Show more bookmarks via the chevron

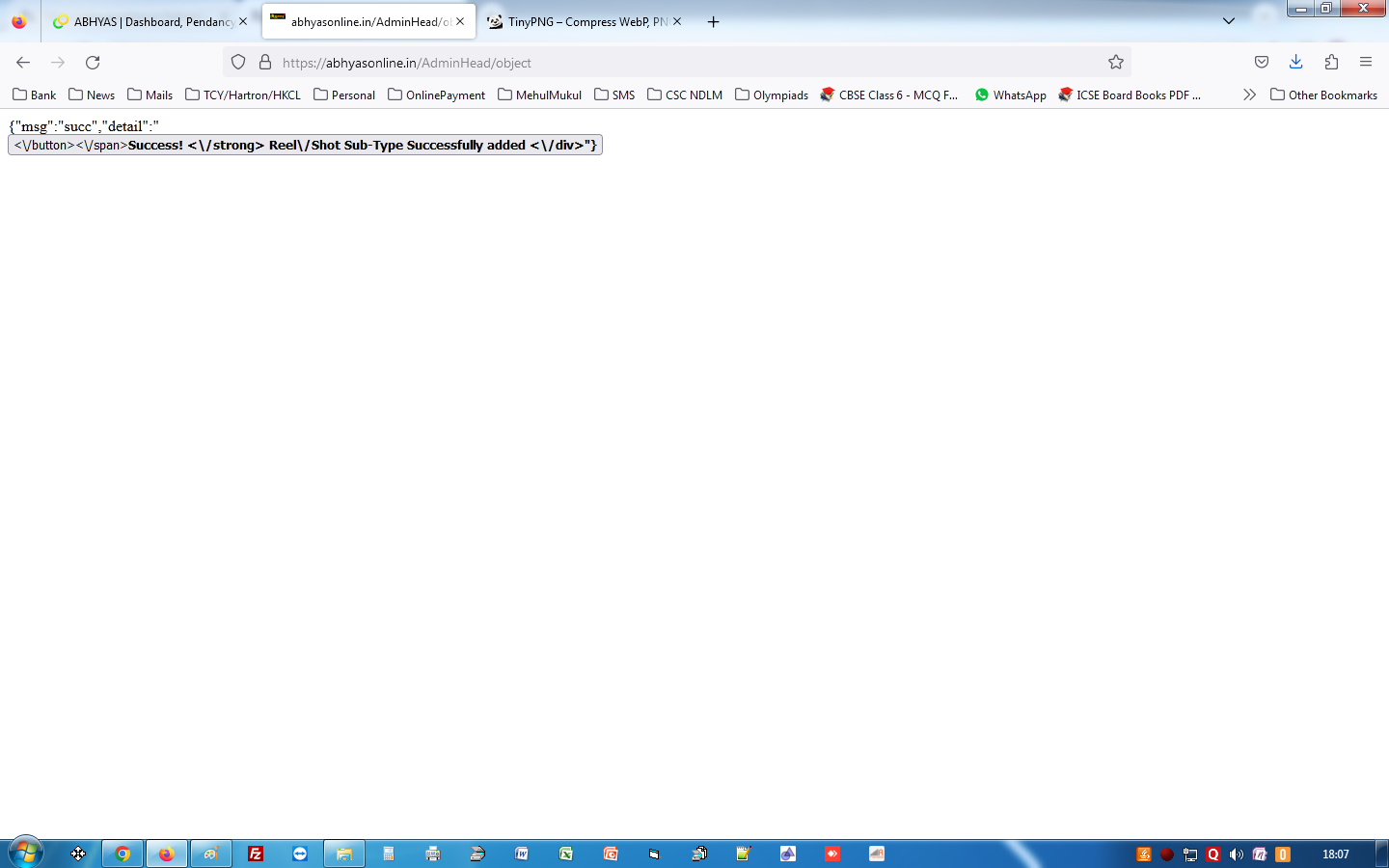[x=1249, y=95]
